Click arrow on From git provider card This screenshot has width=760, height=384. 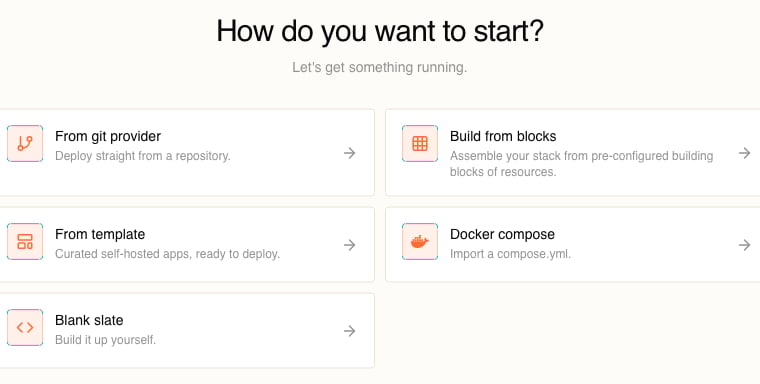pyautogui.click(x=349, y=153)
